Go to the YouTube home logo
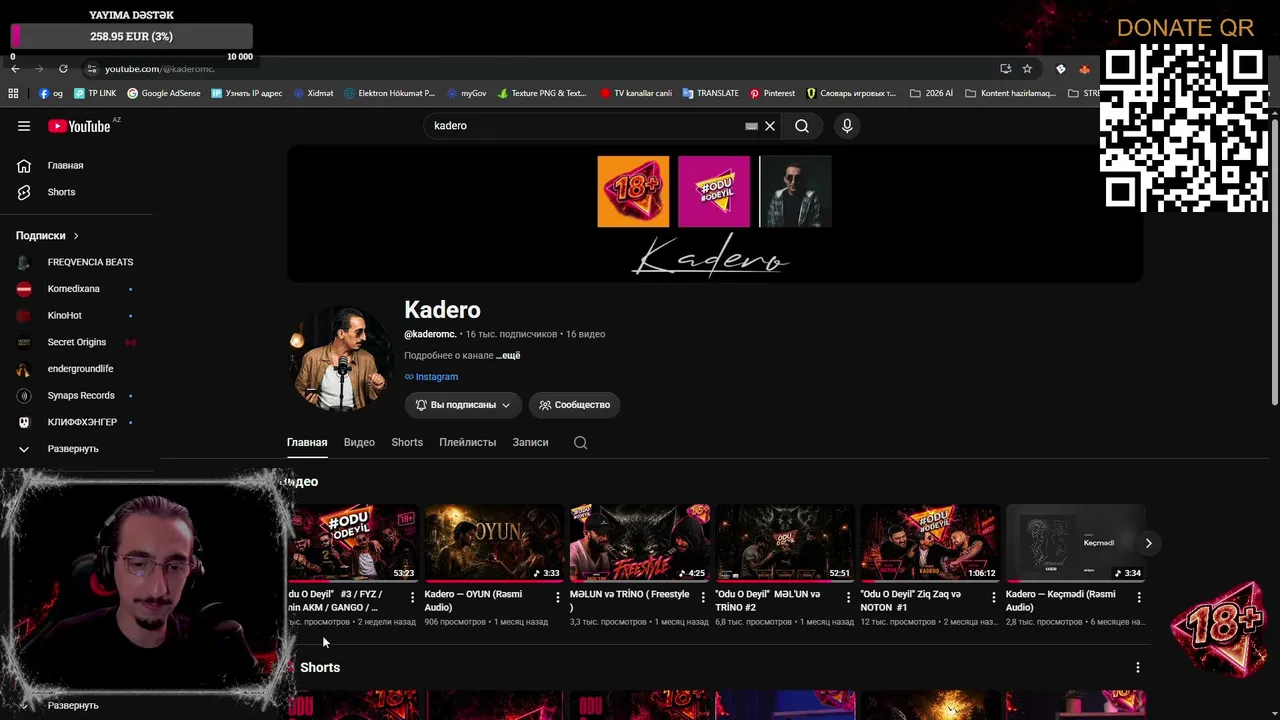The image size is (1280, 720). click(x=79, y=126)
